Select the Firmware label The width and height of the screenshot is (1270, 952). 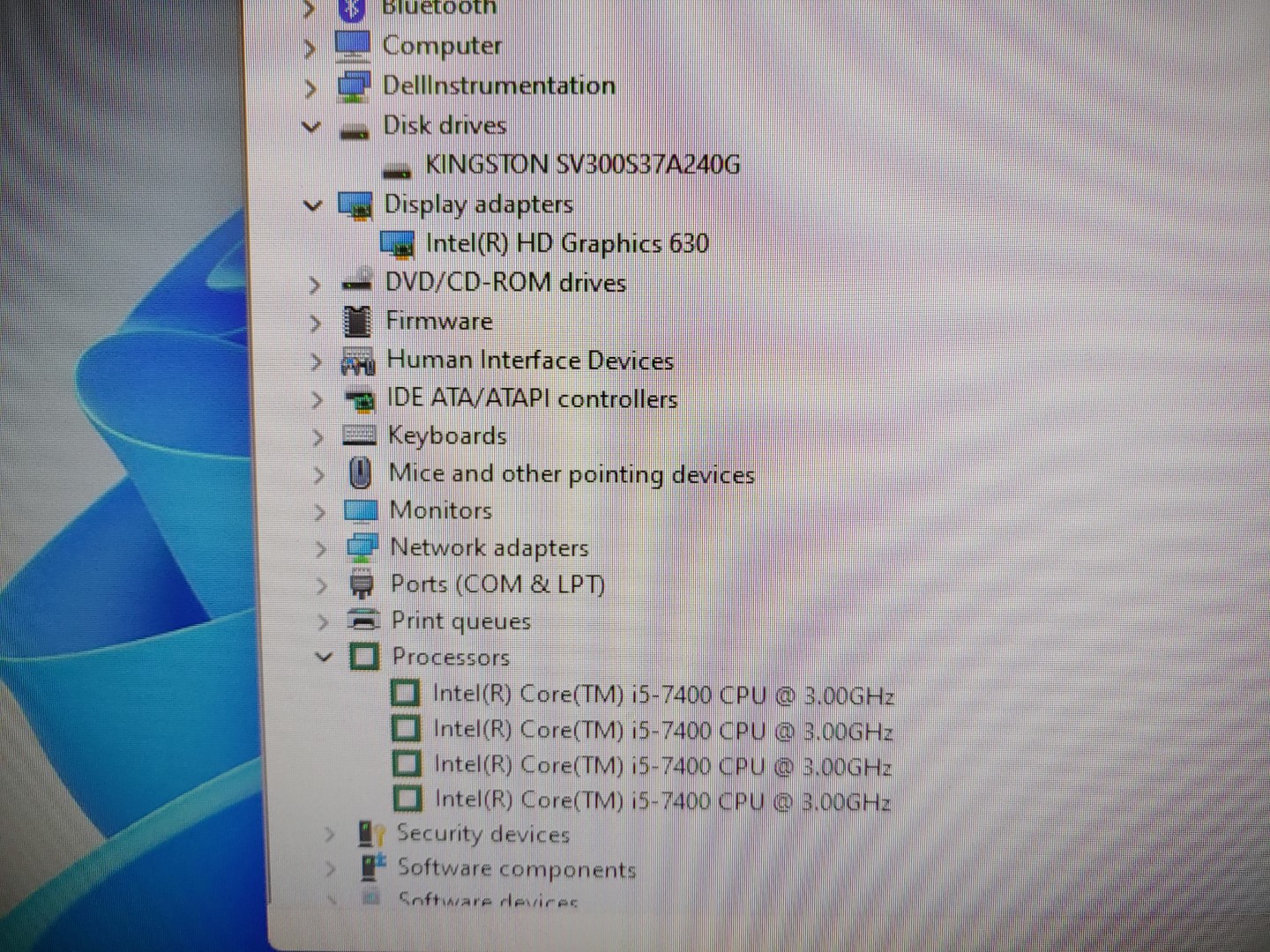(439, 321)
